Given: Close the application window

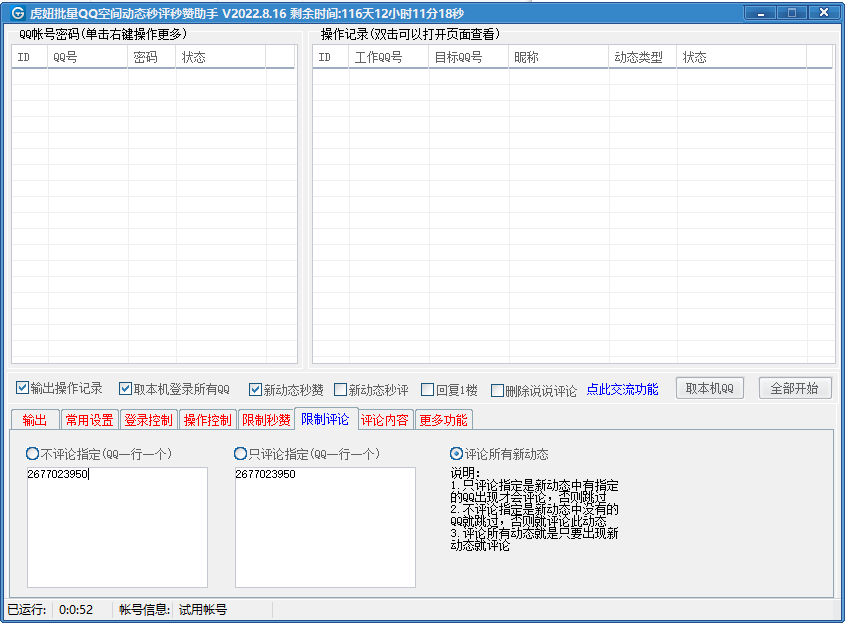Looking at the screenshot, I should tap(823, 13).
